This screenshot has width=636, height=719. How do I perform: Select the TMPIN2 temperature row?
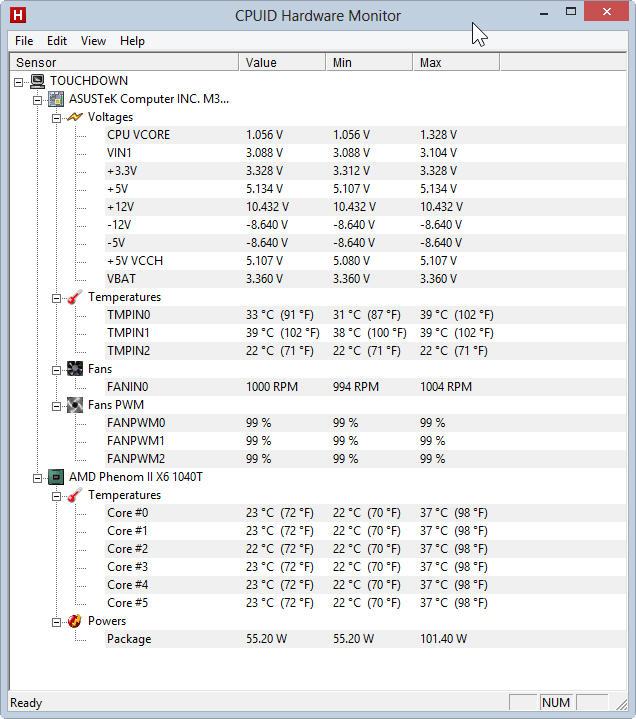(365, 351)
